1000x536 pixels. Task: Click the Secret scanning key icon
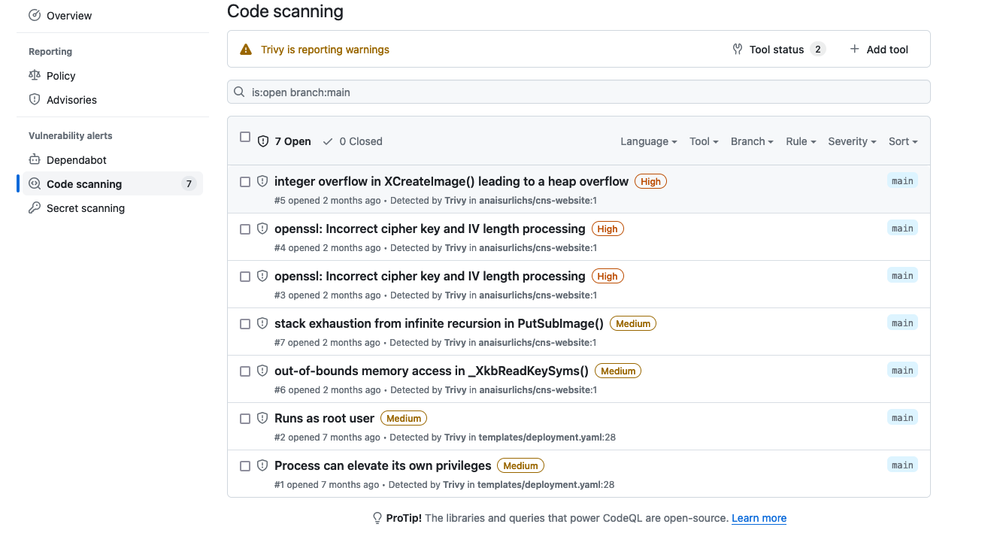tap(35, 208)
